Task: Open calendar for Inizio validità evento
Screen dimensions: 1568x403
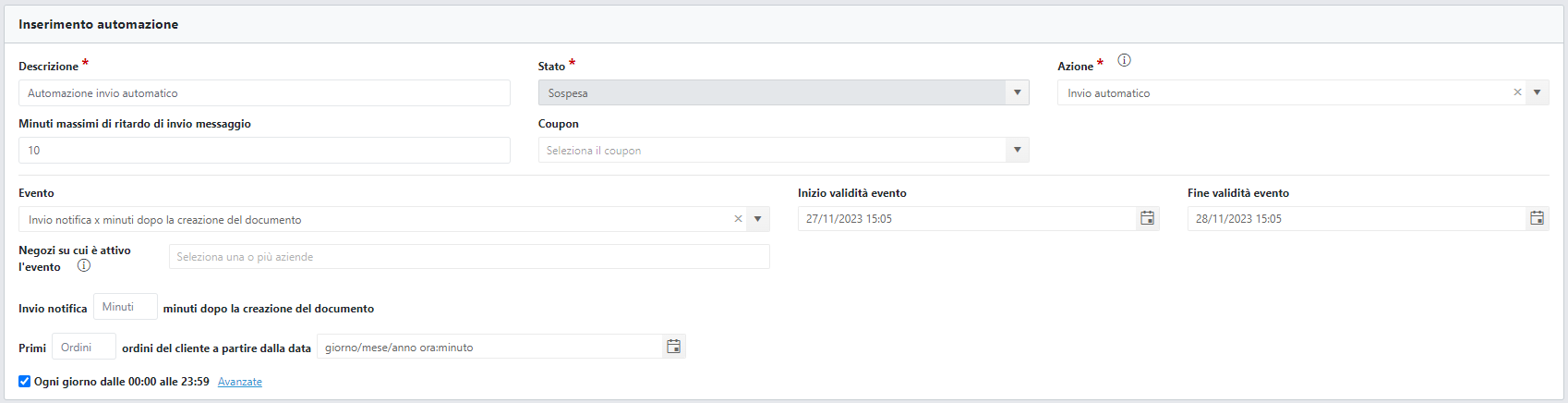Action: pyautogui.click(x=1147, y=218)
